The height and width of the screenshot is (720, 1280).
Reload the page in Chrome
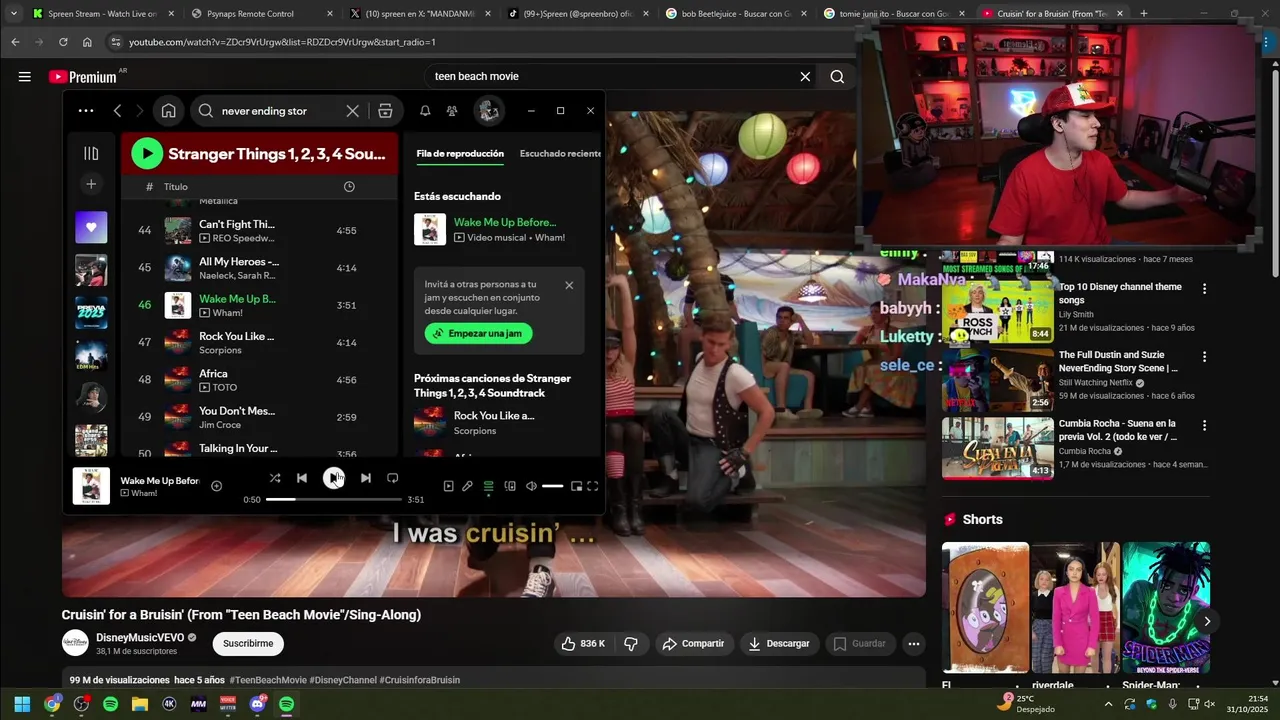tap(63, 42)
